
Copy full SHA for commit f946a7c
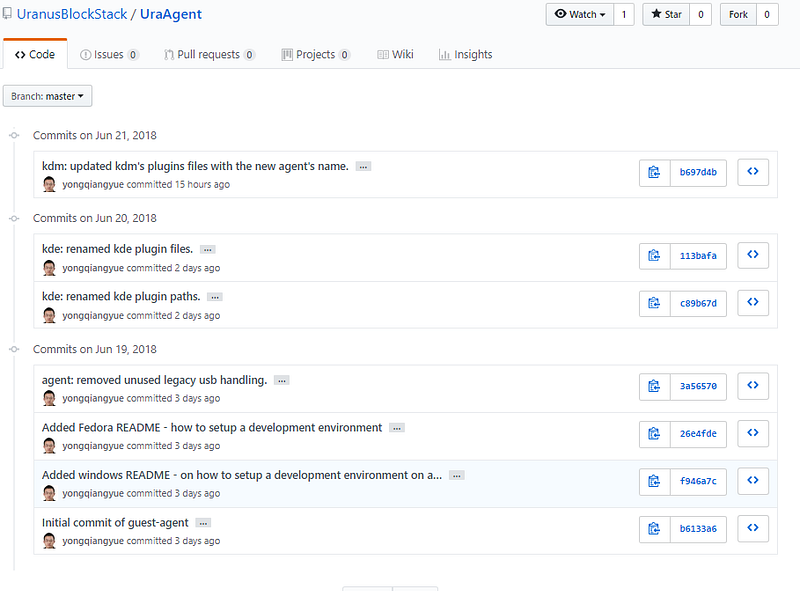coord(654,481)
